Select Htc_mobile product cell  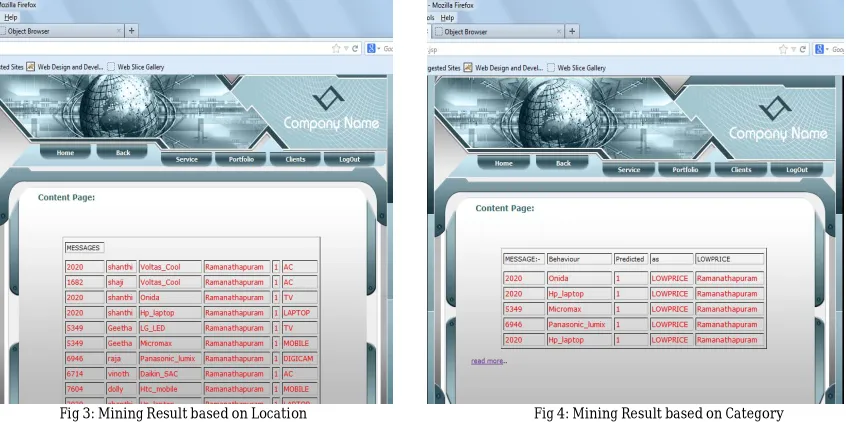tap(170, 389)
